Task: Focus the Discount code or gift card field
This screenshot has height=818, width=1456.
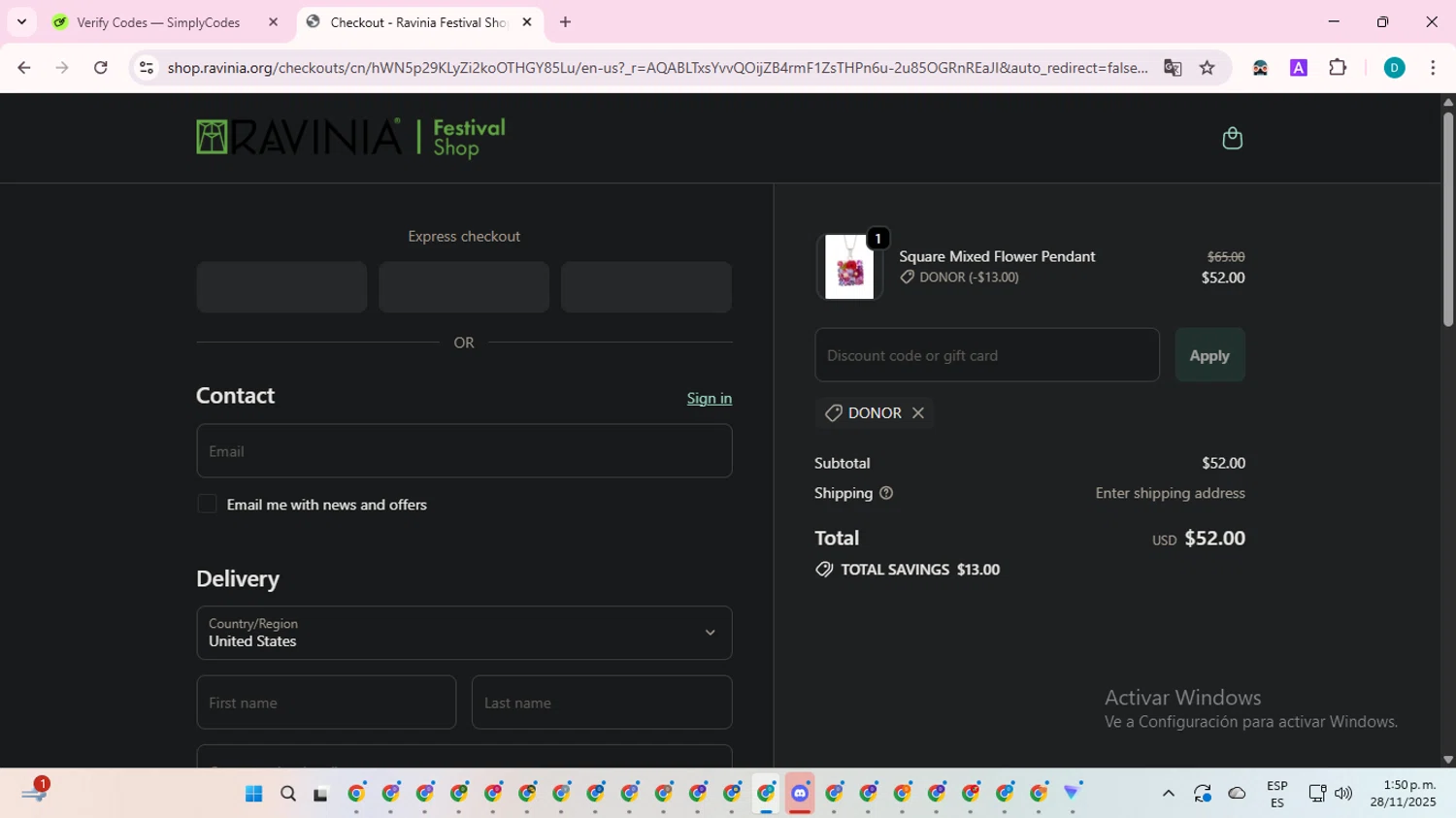Action: [x=987, y=355]
